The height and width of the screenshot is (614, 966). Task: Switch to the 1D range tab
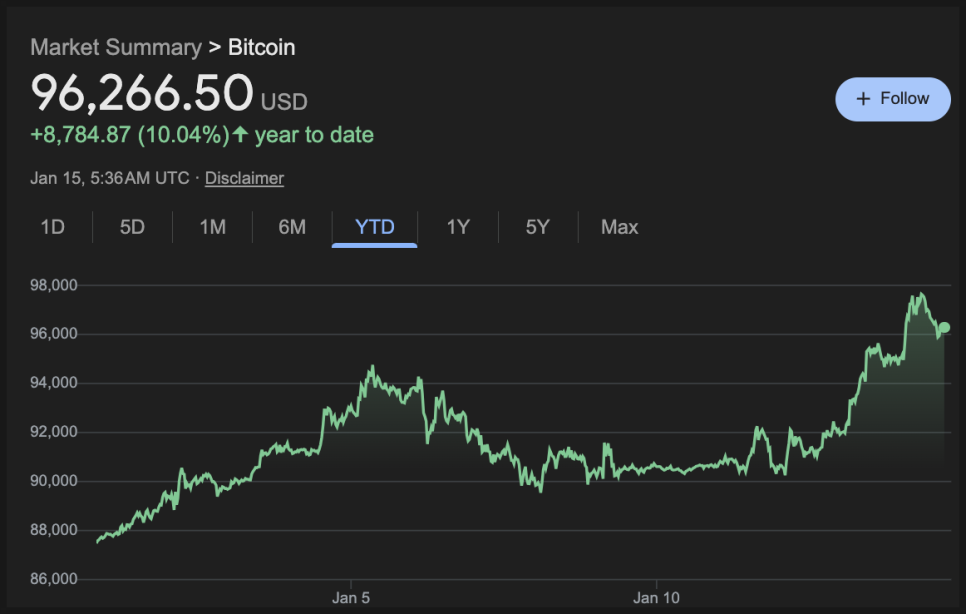tap(52, 227)
